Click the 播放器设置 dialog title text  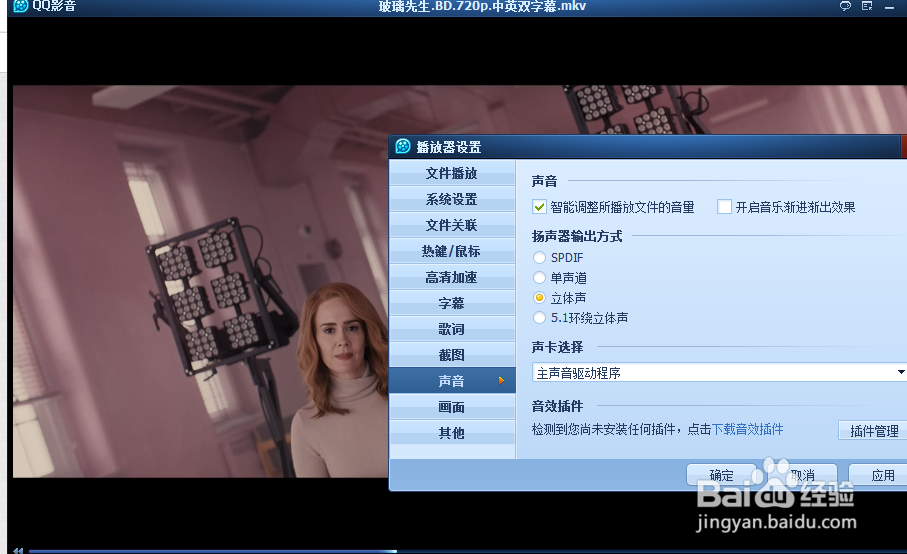coord(449,147)
